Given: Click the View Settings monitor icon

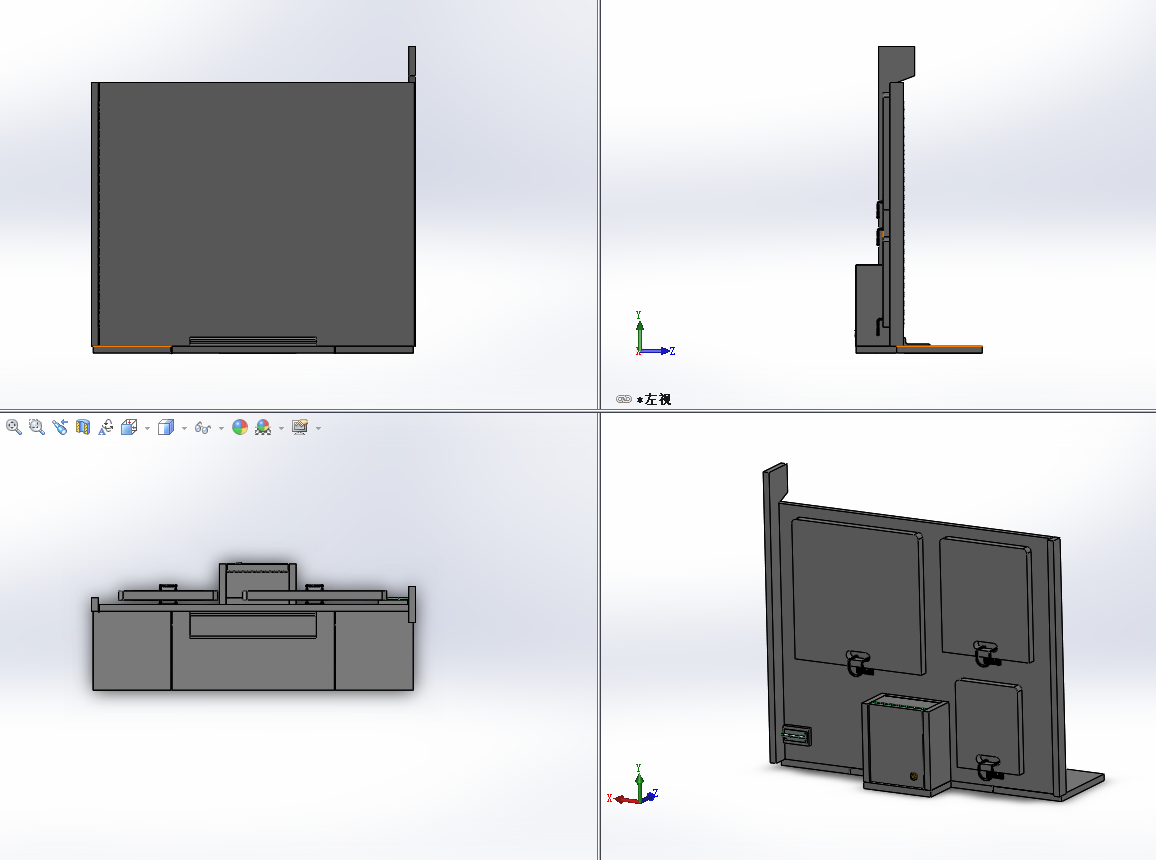Looking at the screenshot, I should pyautogui.click(x=300, y=427).
